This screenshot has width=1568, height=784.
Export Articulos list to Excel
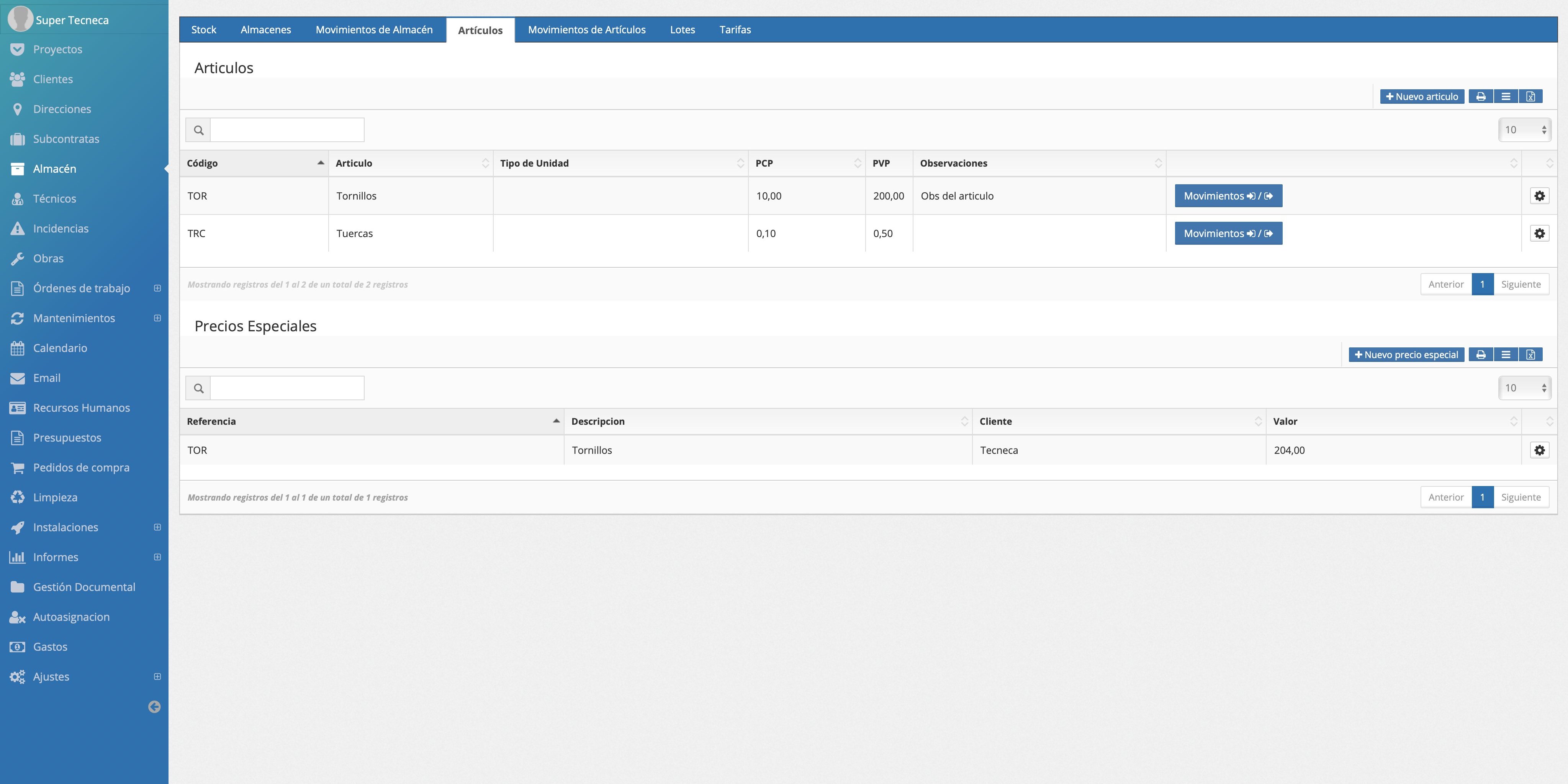tap(1530, 96)
